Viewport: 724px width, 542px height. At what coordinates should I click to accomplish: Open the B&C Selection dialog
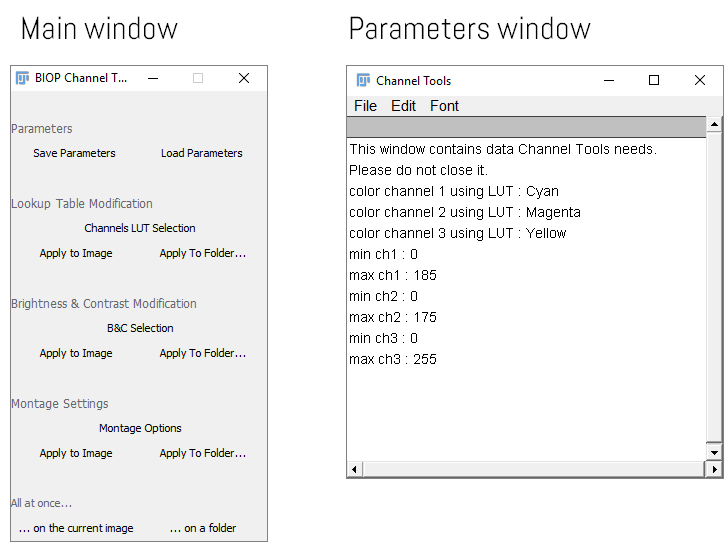pyautogui.click(x=140, y=328)
